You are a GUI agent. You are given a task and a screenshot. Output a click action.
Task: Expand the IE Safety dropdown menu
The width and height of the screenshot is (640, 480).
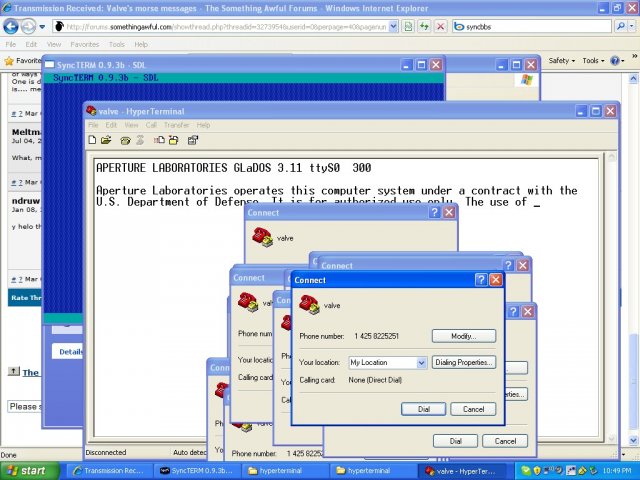[x=562, y=61]
